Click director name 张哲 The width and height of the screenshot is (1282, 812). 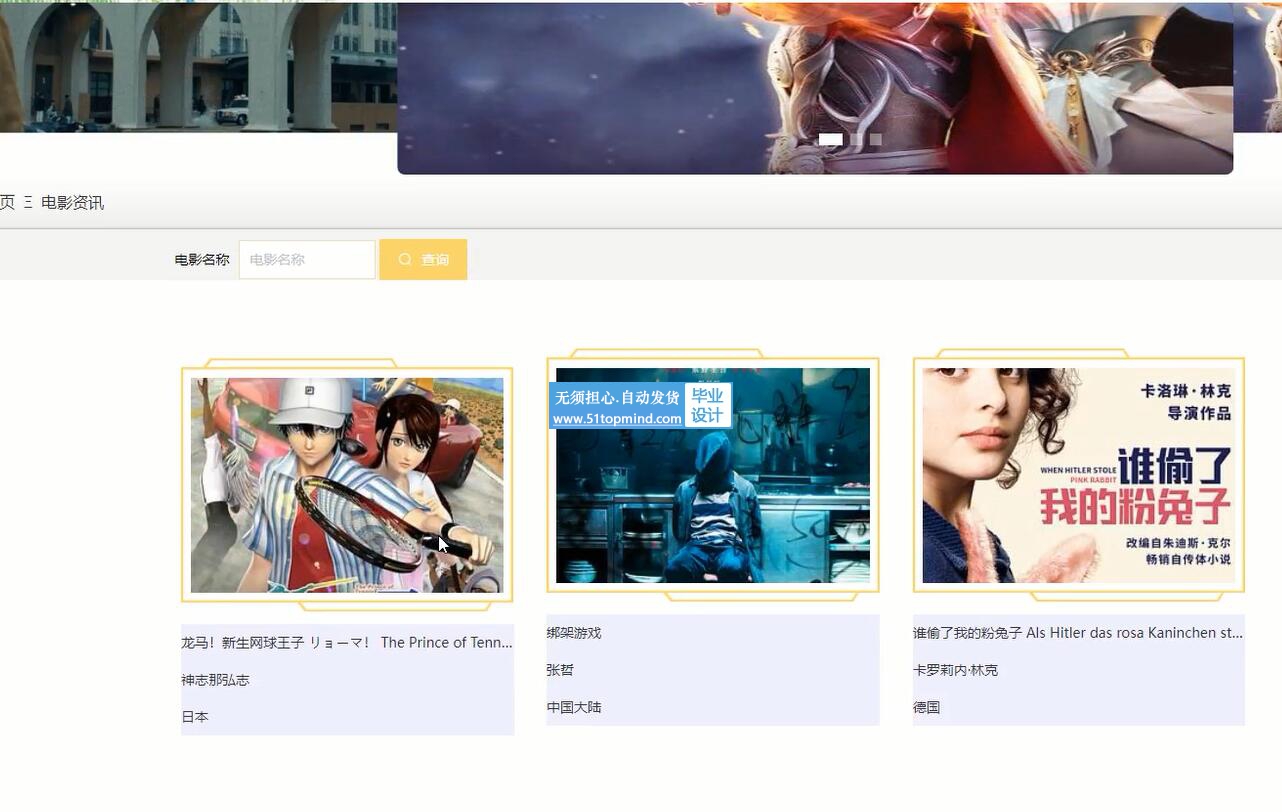coord(560,670)
